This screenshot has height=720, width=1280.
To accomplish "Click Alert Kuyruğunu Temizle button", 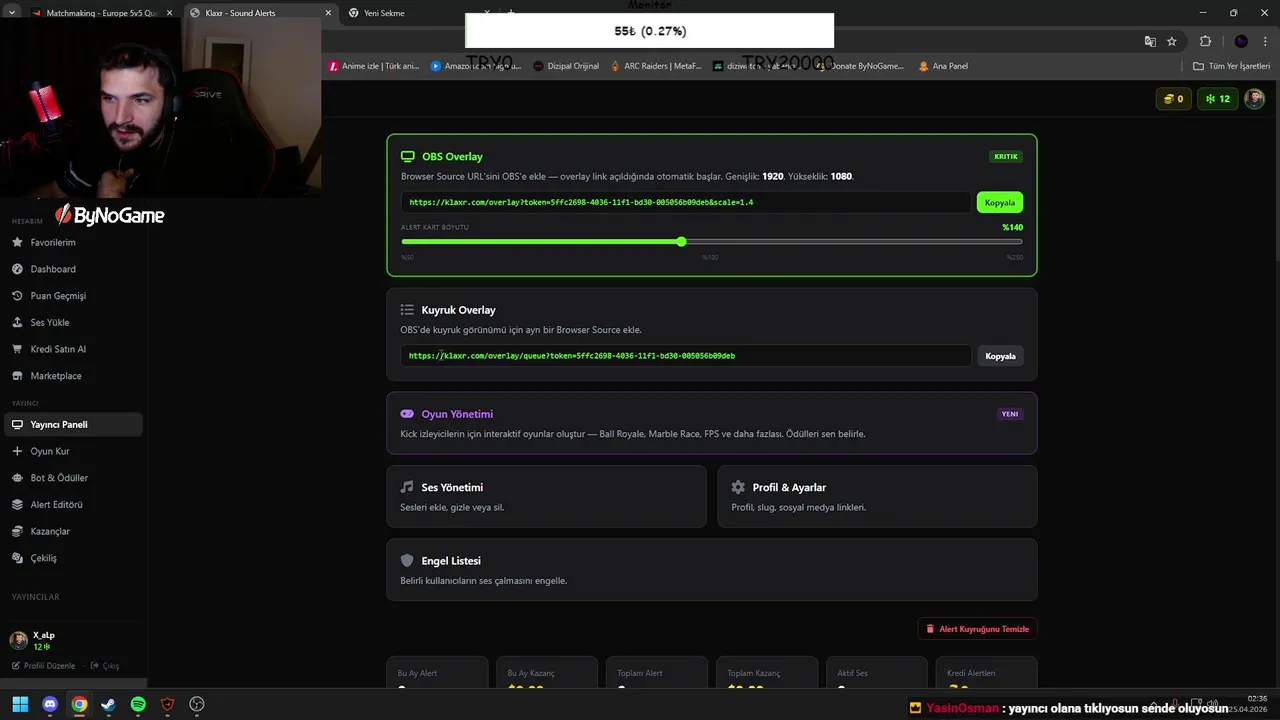I will [x=977, y=629].
